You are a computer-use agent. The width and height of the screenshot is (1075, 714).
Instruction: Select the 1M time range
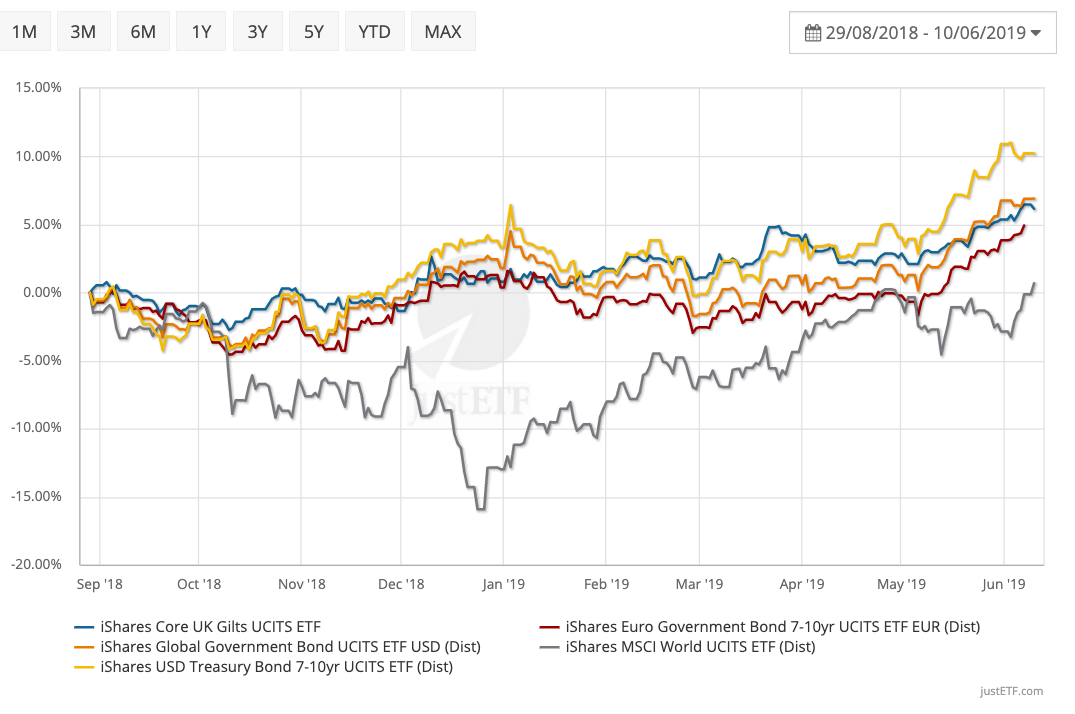coord(24,31)
